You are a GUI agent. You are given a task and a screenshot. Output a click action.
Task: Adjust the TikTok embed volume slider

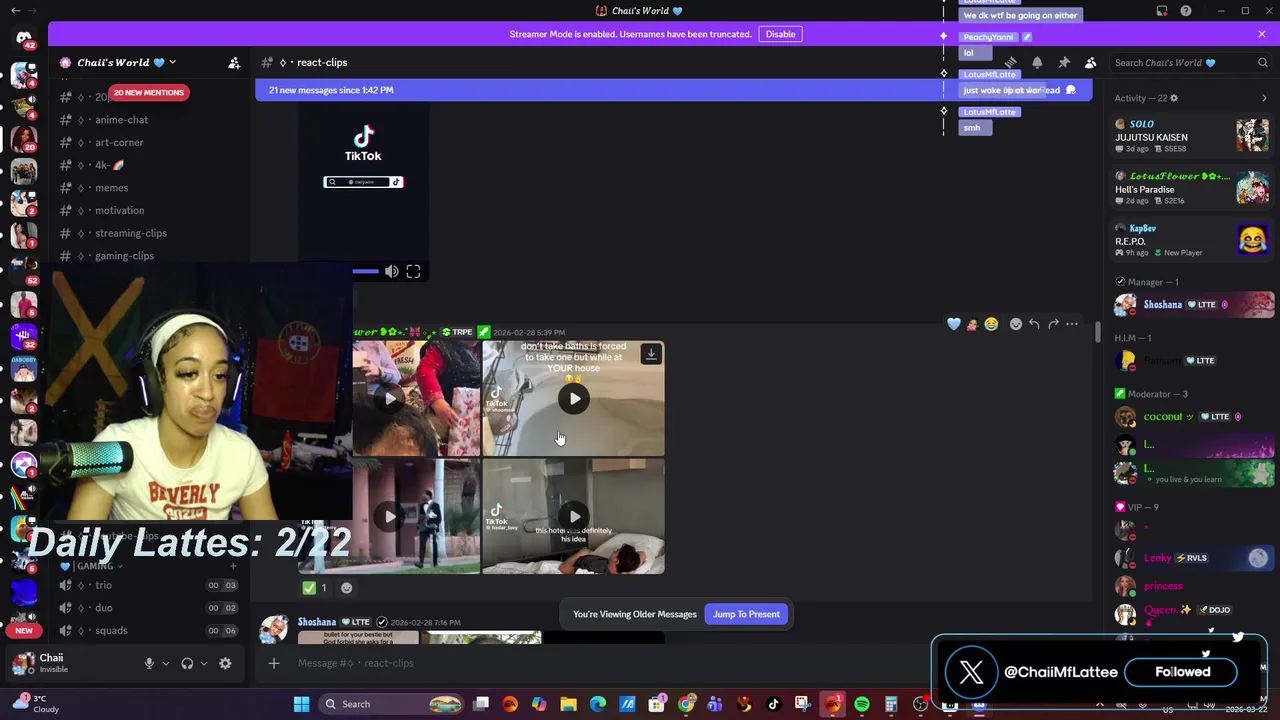pos(365,271)
